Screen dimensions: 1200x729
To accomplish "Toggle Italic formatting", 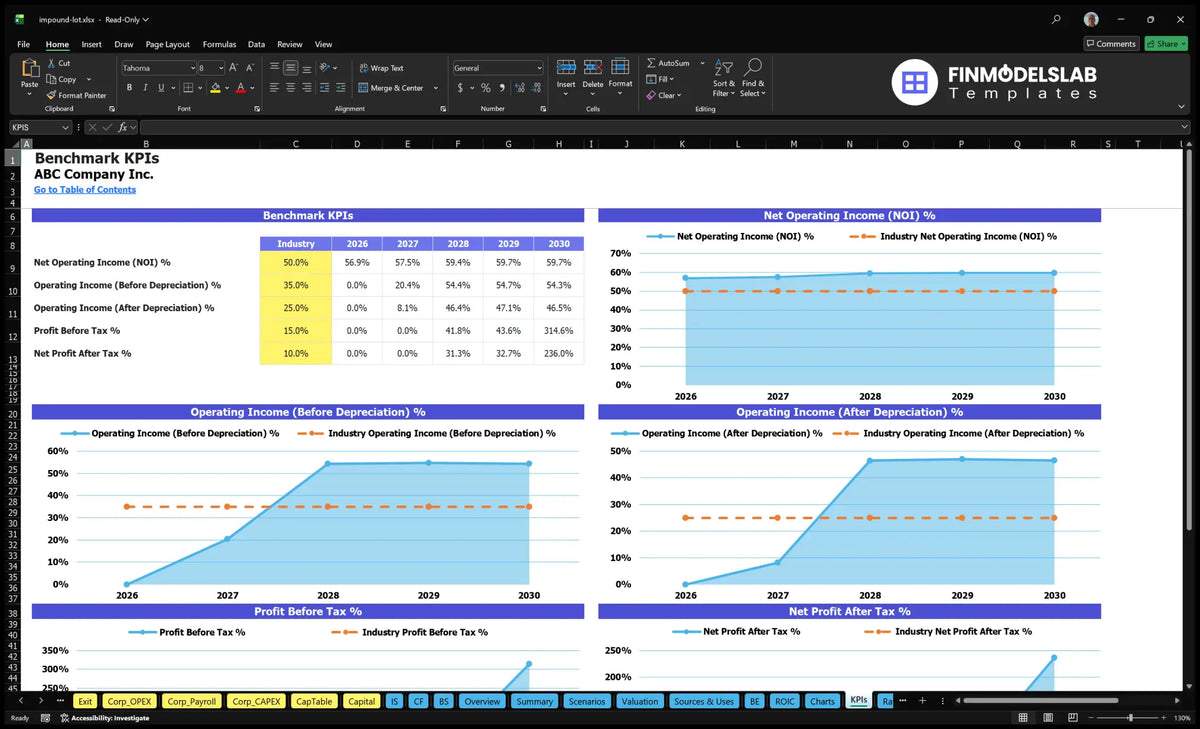I will (146, 88).
